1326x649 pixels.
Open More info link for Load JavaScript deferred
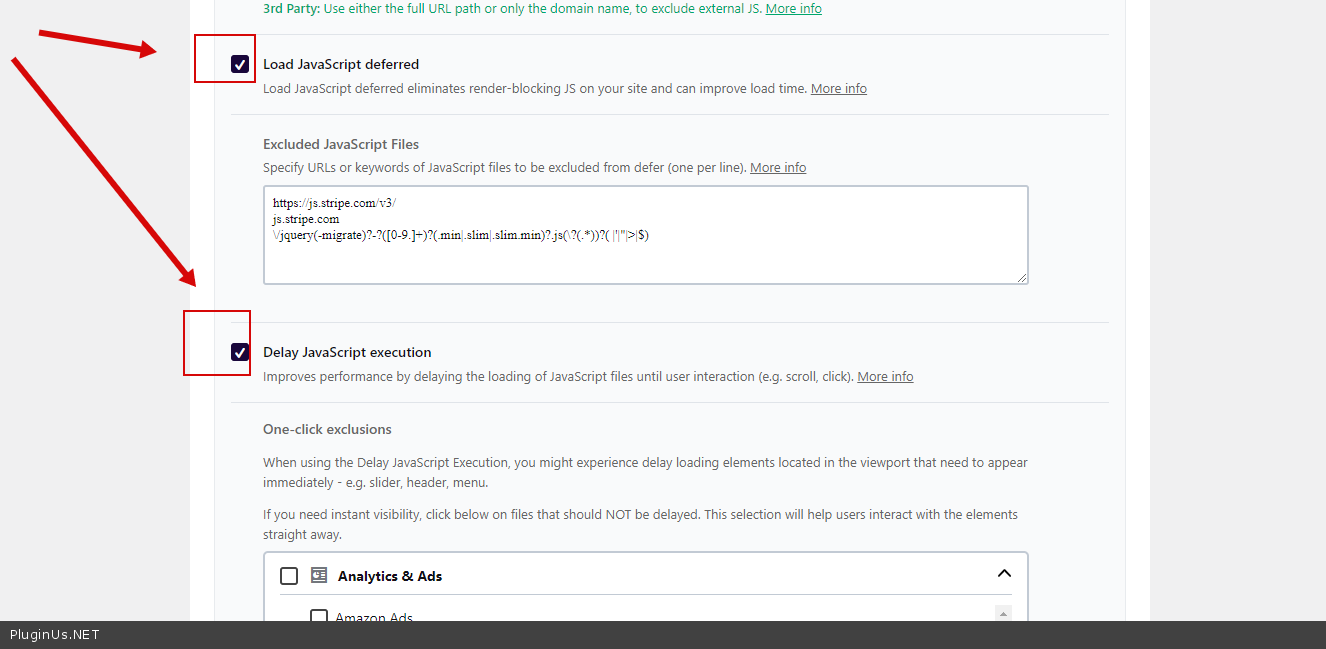point(839,88)
